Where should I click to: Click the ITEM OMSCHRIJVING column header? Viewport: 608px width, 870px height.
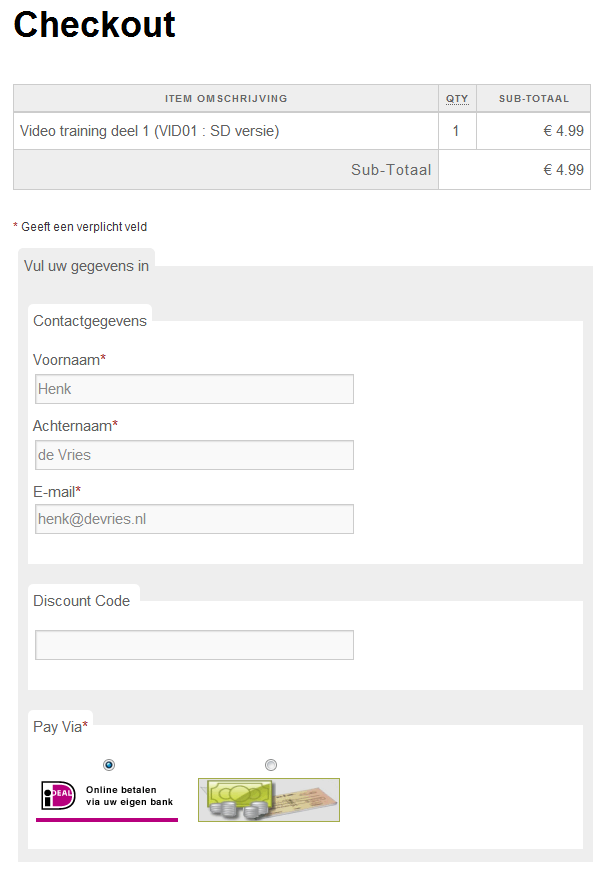(226, 99)
